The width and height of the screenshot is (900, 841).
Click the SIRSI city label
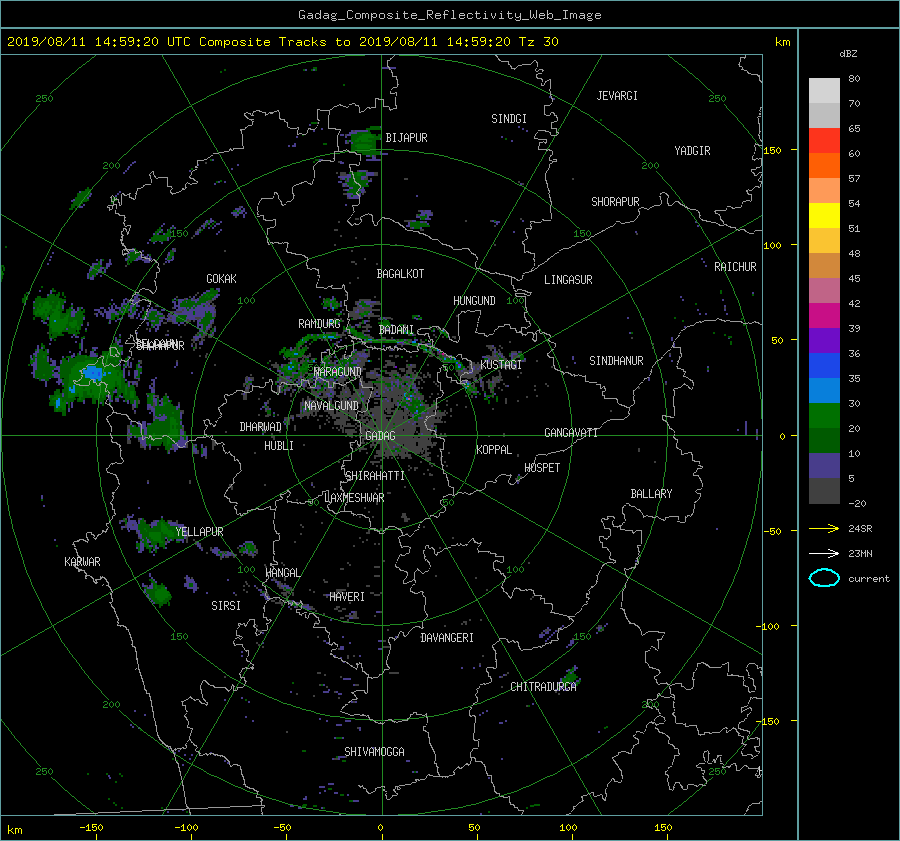(x=226, y=606)
